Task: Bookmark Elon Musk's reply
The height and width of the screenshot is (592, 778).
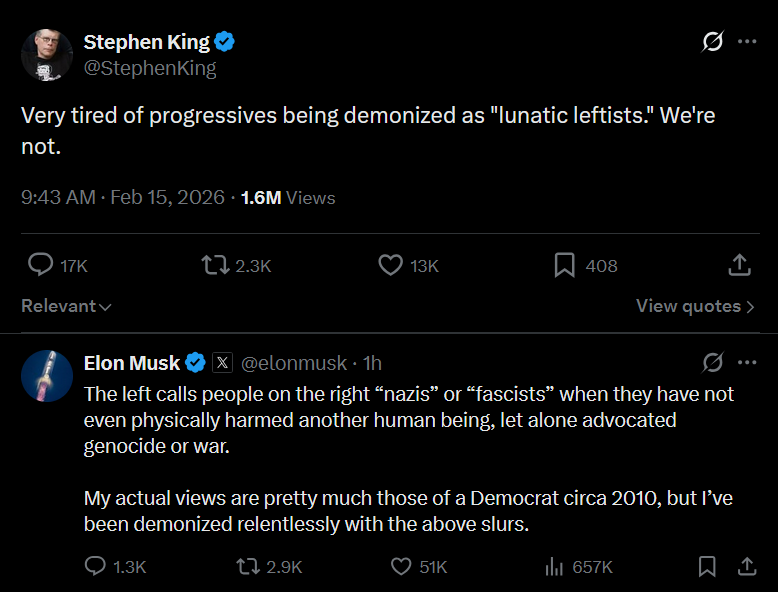Action: click(707, 566)
